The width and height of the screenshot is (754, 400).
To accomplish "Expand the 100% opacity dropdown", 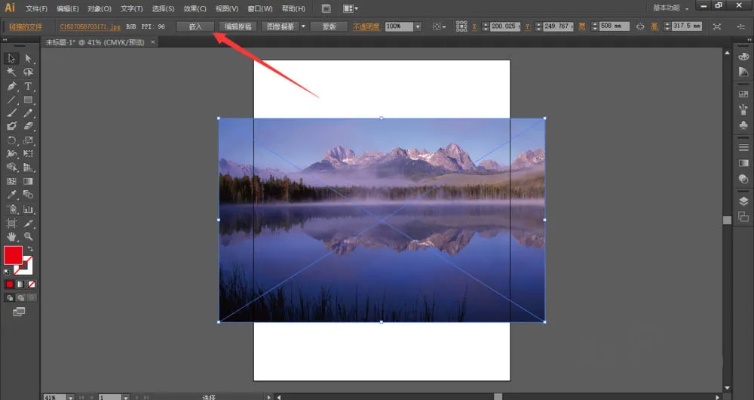I will (x=418, y=27).
